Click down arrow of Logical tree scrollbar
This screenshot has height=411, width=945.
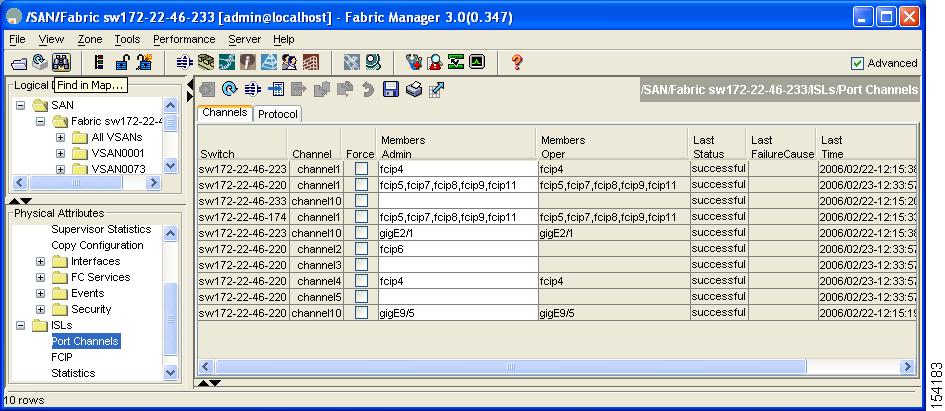(x=171, y=165)
